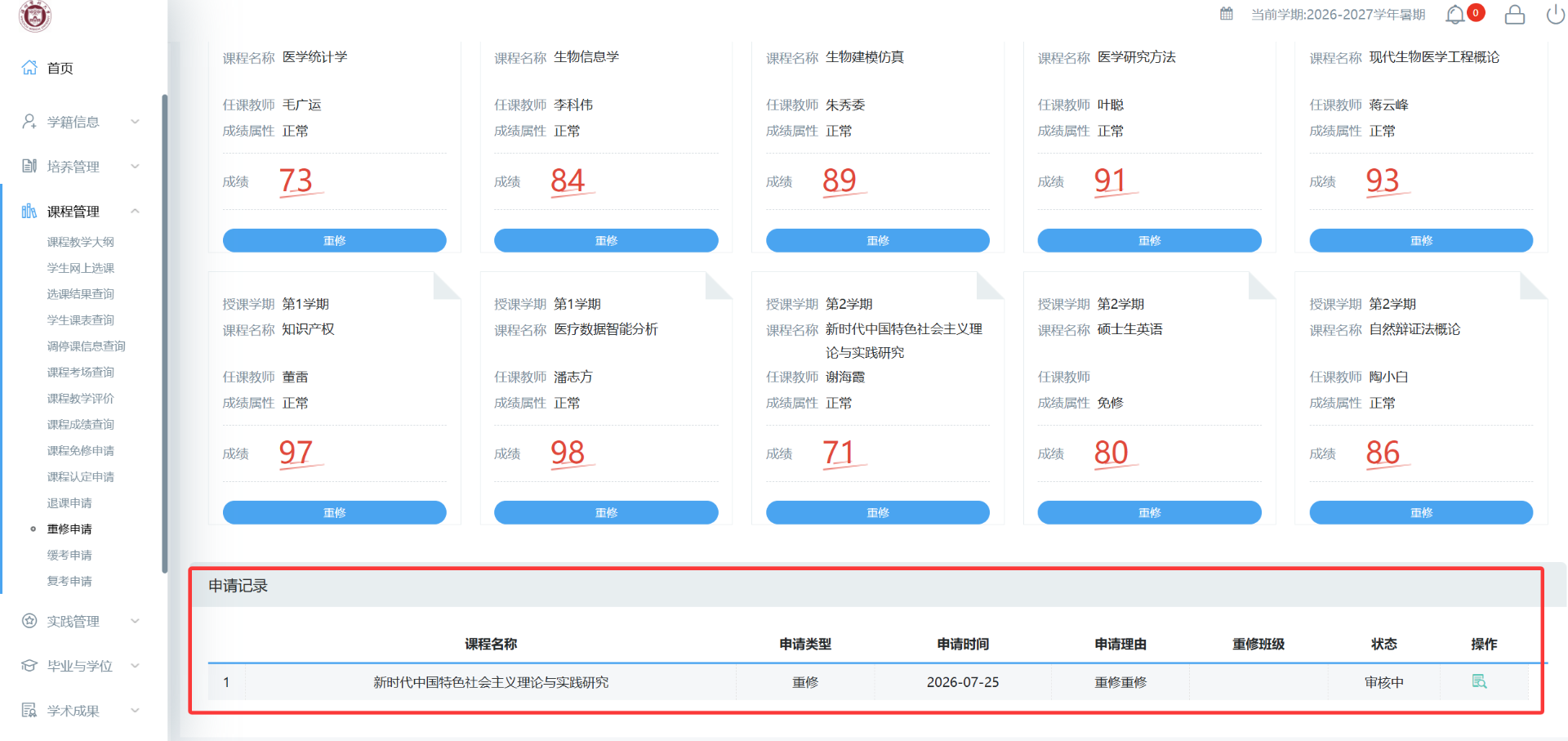Click 重修 button for 生物建模仿真
This screenshot has height=741, width=1568.
(x=878, y=240)
